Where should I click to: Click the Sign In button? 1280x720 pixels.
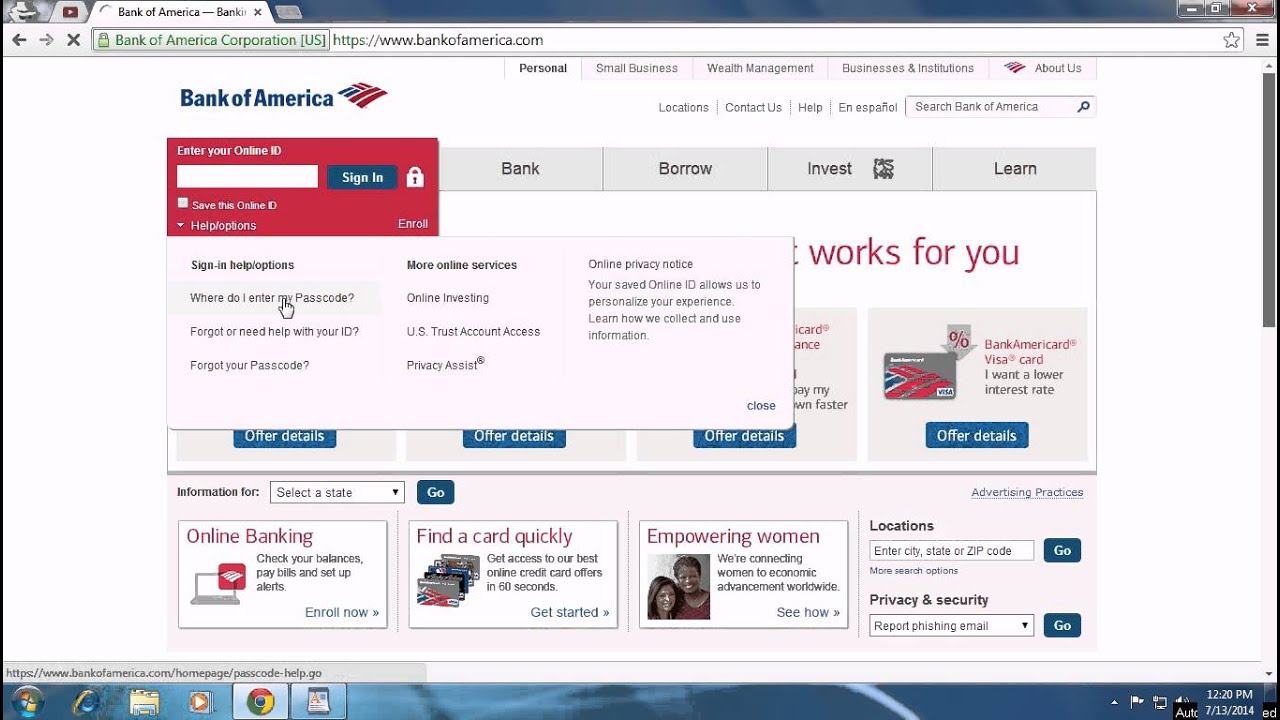coord(362,177)
